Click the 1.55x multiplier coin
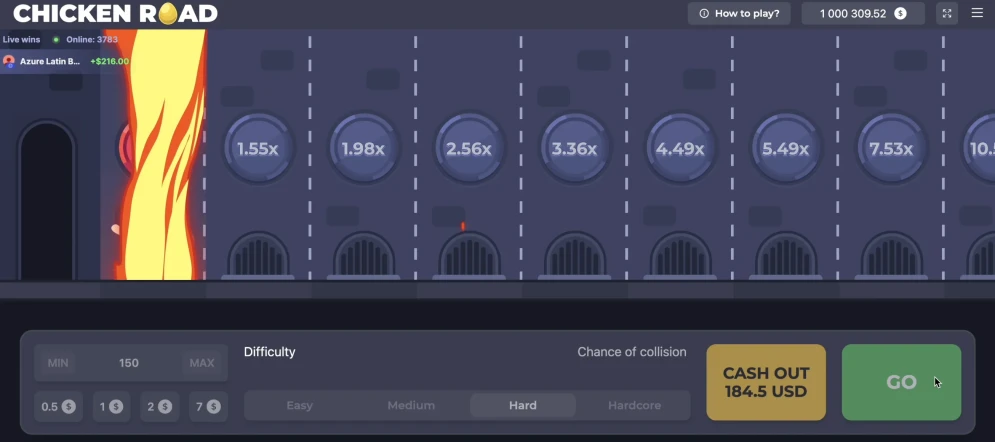The height and width of the screenshot is (442, 995). pos(258,148)
